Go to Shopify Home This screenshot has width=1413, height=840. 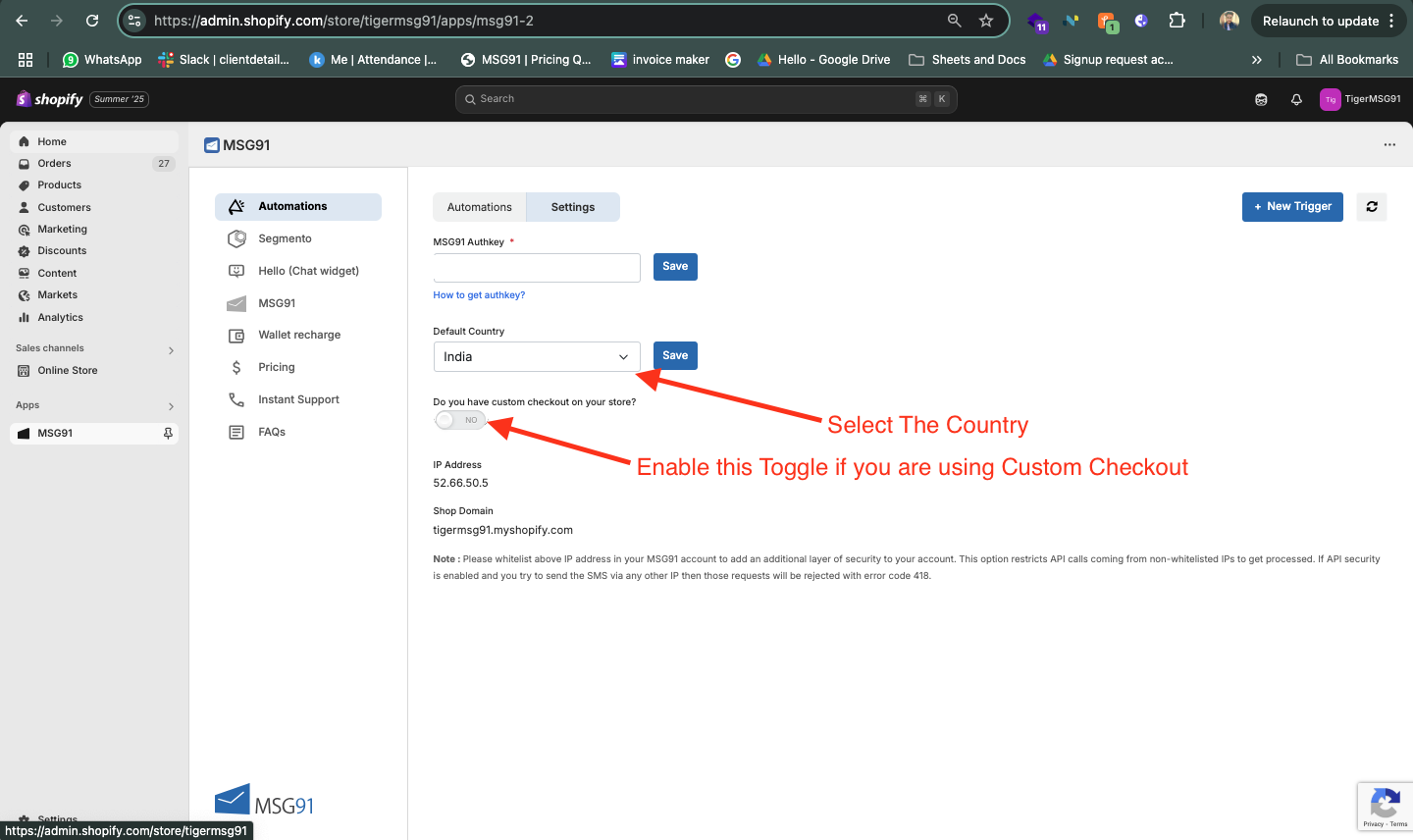tap(94, 141)
